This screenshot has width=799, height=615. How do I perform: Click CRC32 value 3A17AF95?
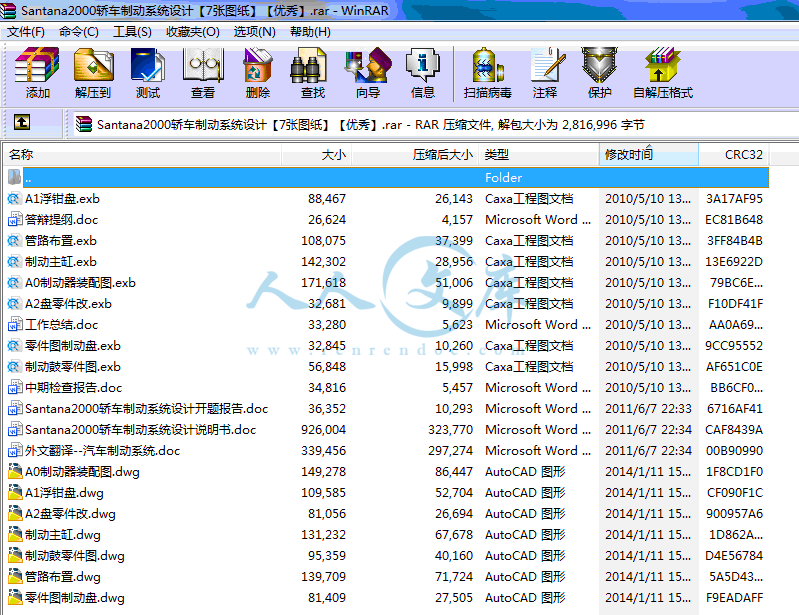pos(734,199)
